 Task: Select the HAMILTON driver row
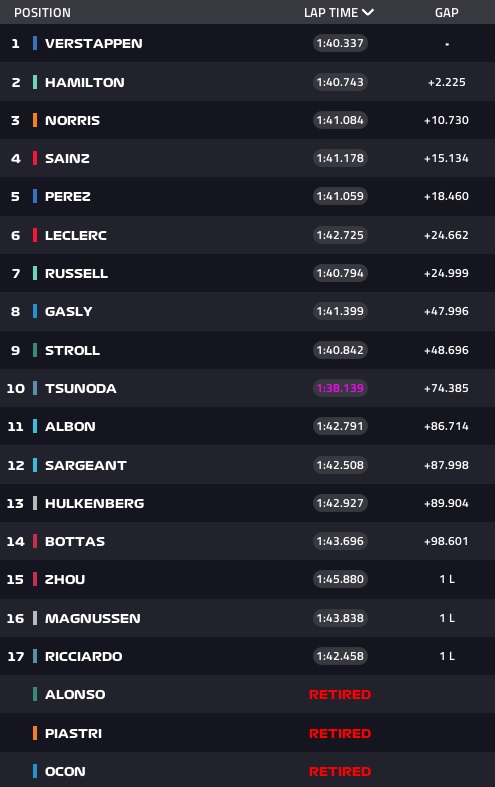(x=248, y=82)
